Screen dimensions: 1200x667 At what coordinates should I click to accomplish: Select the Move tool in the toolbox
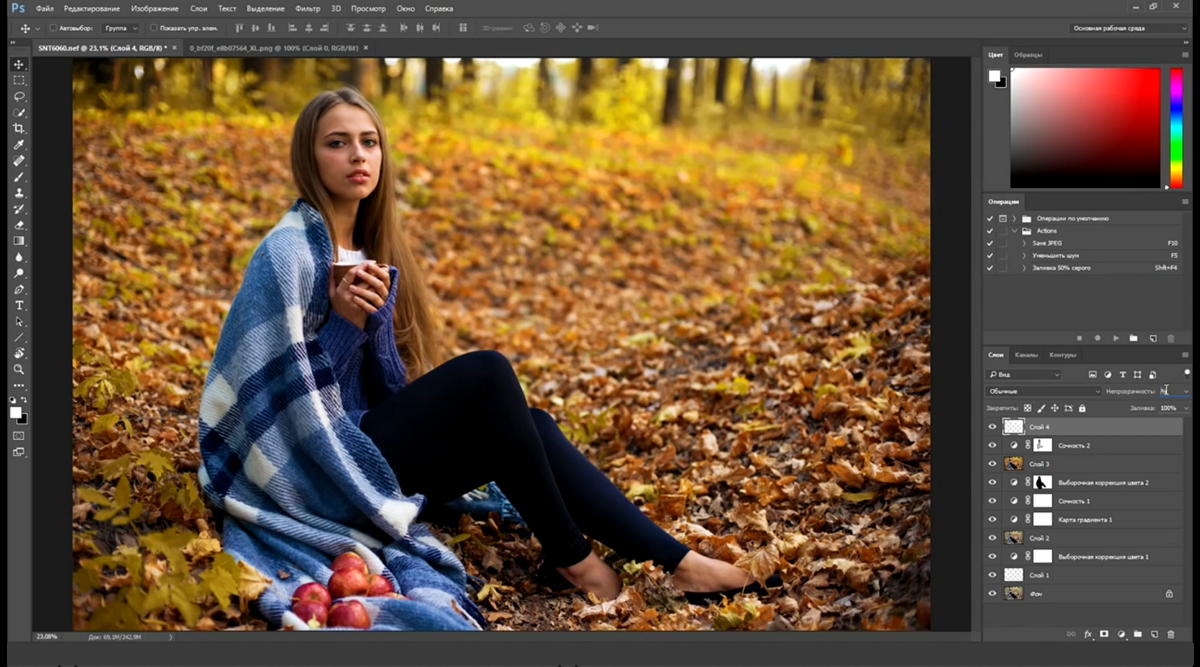[19, 64]
